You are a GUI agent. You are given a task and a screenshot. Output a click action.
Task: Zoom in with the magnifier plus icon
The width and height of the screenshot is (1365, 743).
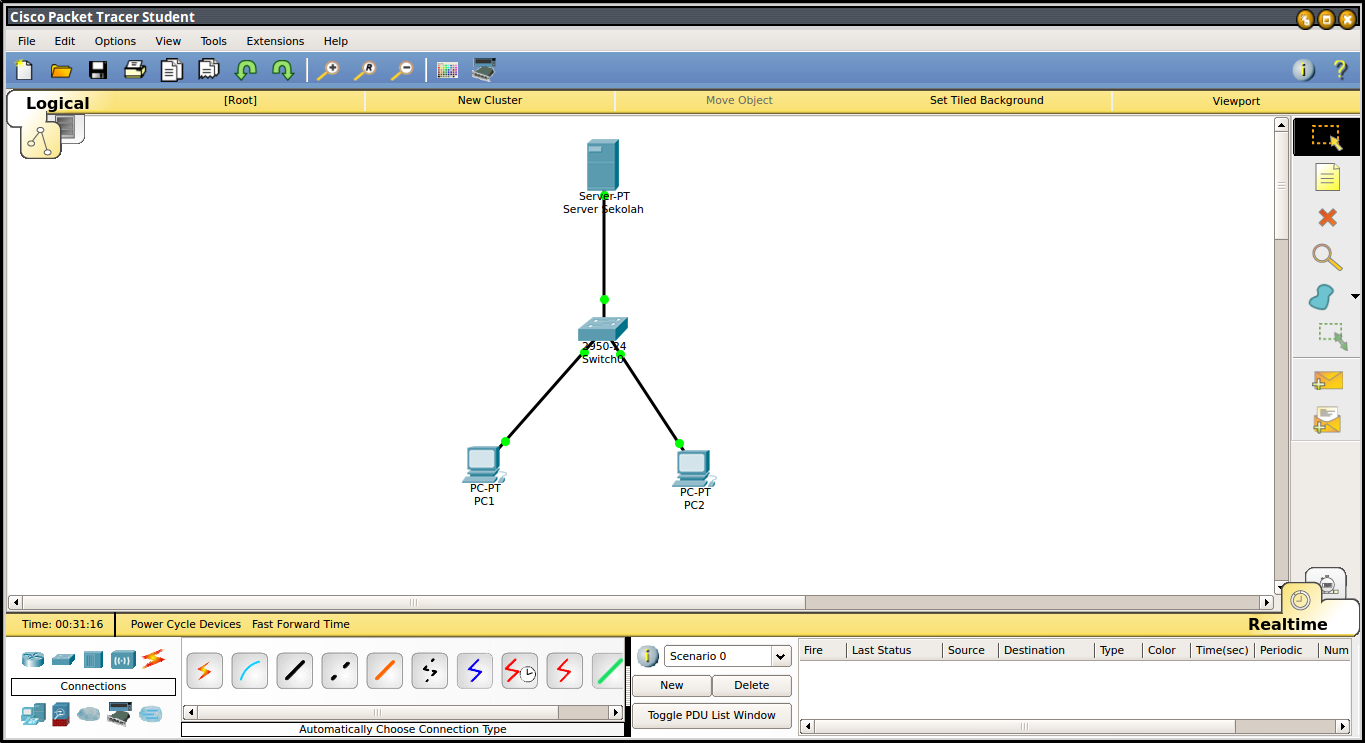(x=327, y=70)
